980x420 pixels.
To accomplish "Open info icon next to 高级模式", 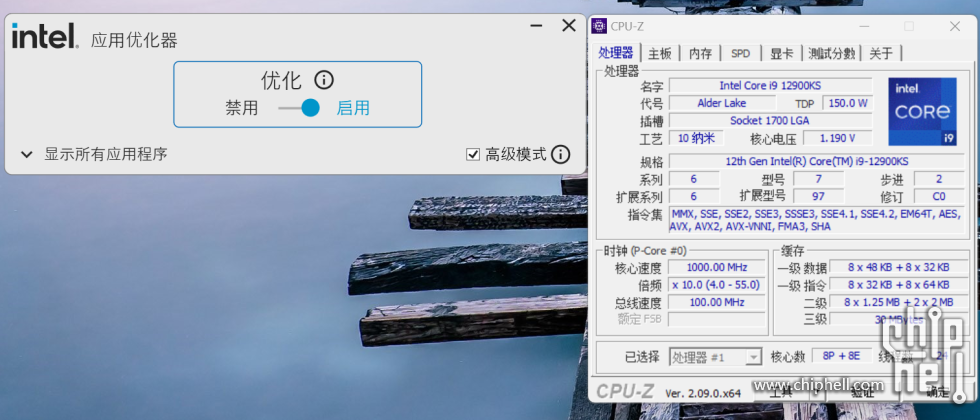I will 561,154.
